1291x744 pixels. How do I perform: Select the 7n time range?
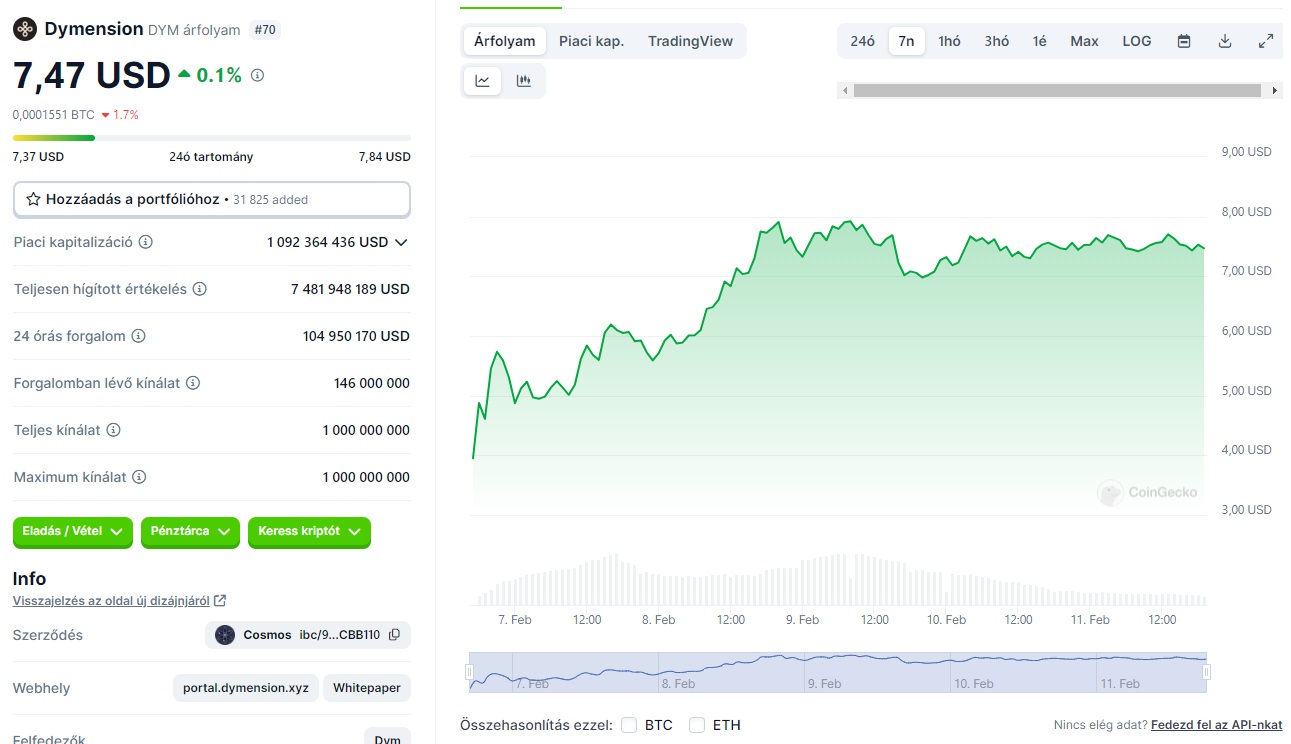point(906,41)
